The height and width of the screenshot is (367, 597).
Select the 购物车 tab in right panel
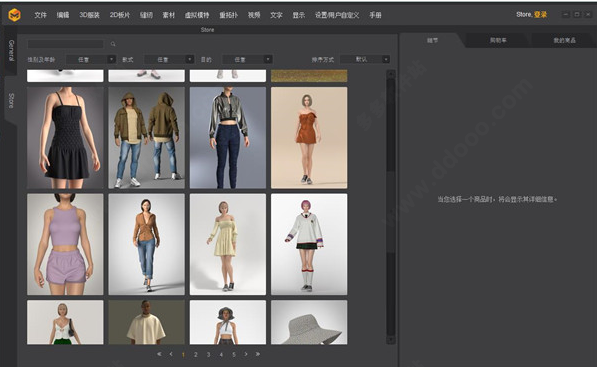point(498,40)
